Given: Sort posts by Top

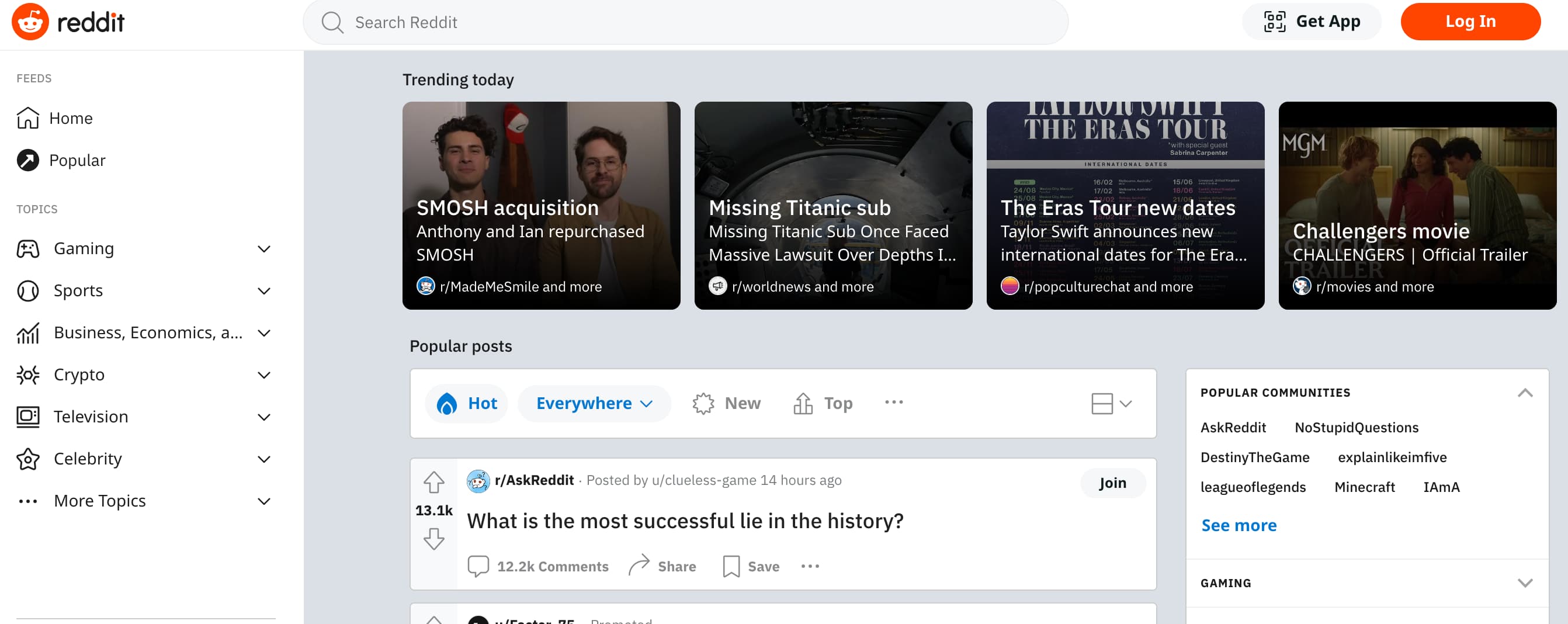Looking at the screenshot, I should pyautogui.click(x=823, y=403).
